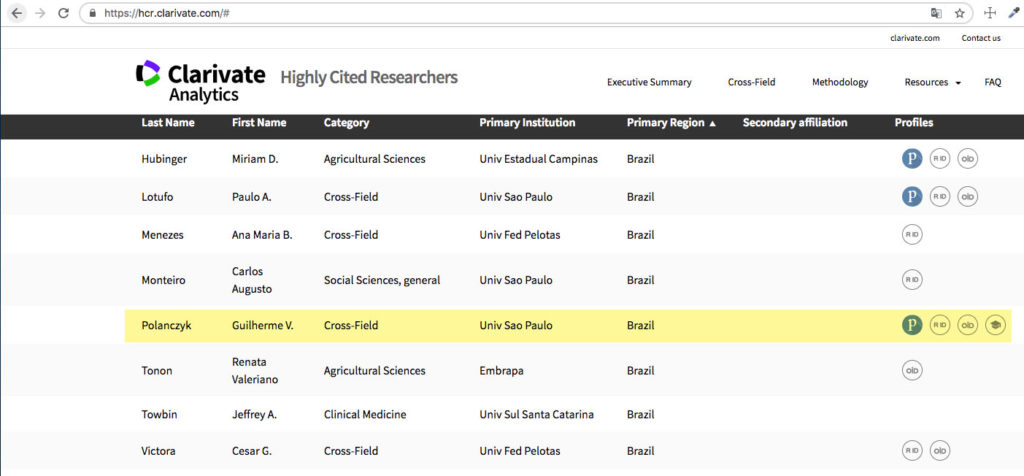
Task: Reload the current page
Action: [63, 13]
